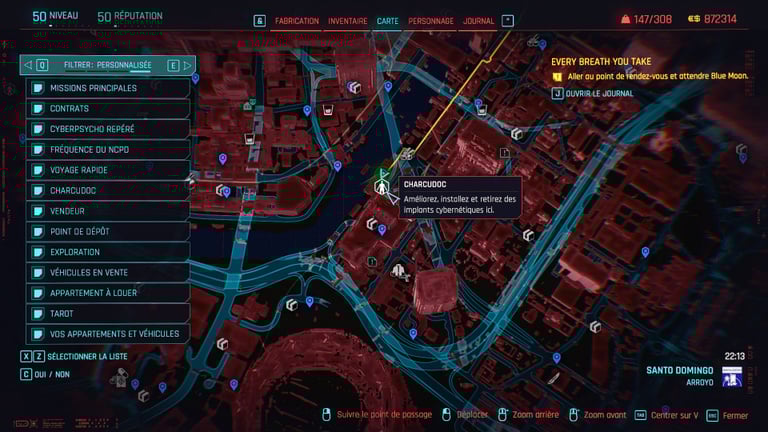This screenshot has width=768, height=432.
Task: Switch to the previous filter with left arrow
Action: [28, 65]
